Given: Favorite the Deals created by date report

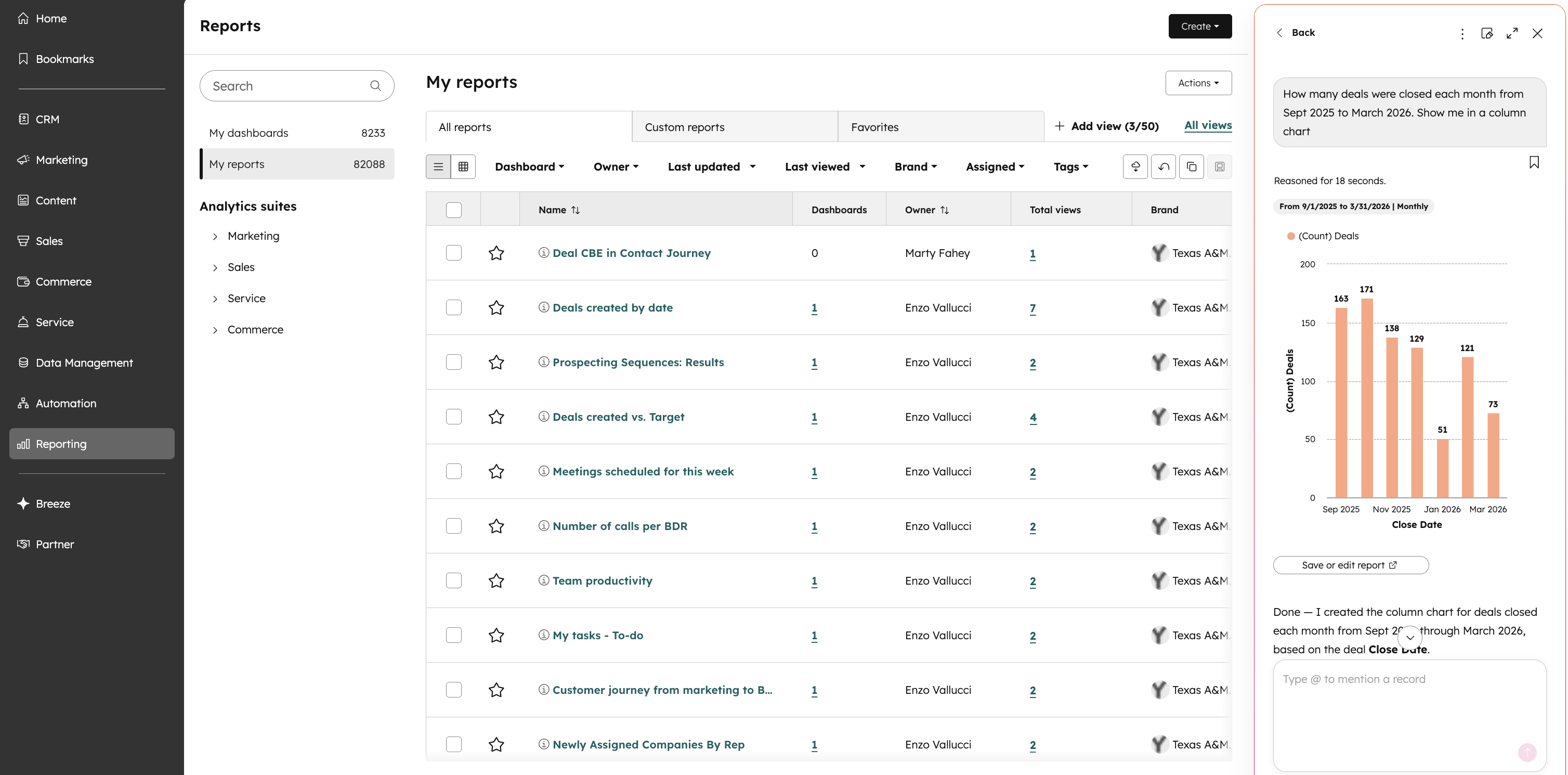Looking at the screenshot, I should pyautogui.click(x=496, y=307).
